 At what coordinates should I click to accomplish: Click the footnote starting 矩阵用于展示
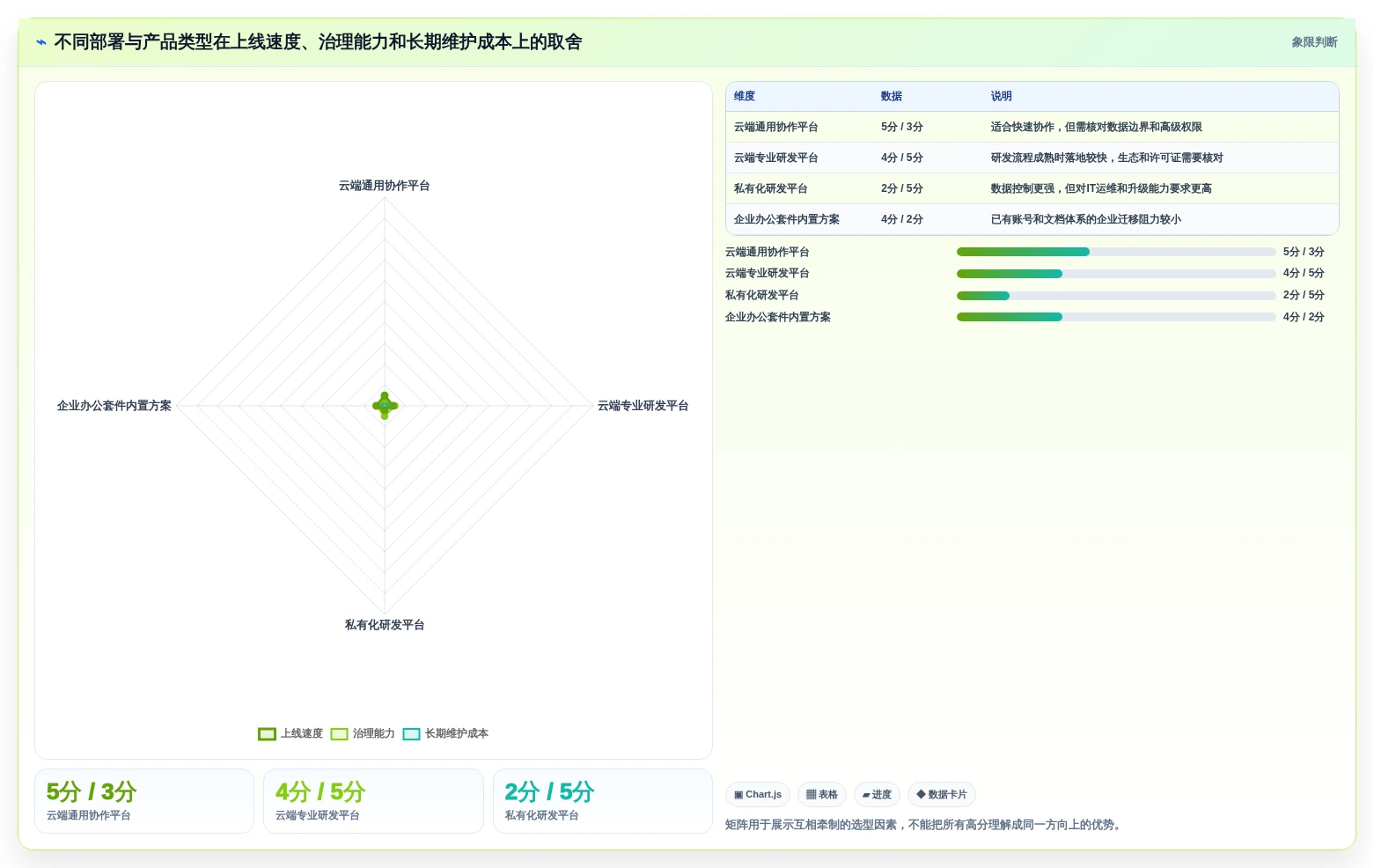(925, 825)
